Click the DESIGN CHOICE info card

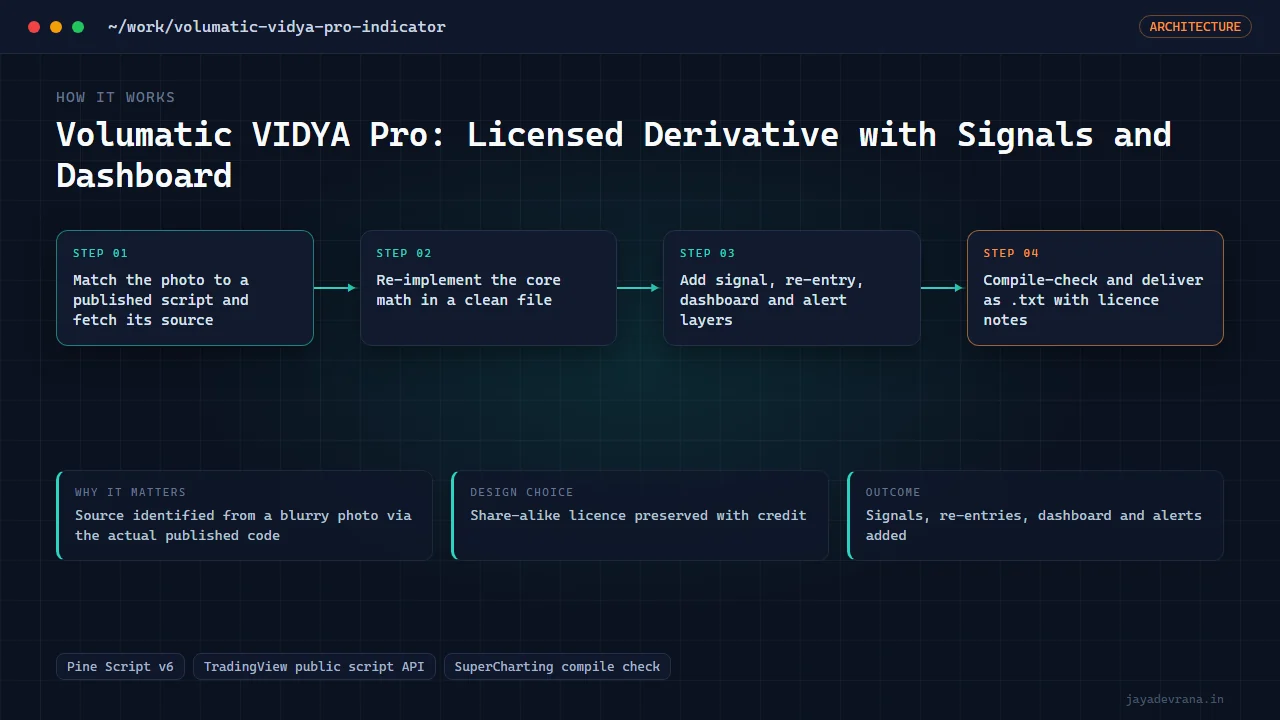point(640,516)
